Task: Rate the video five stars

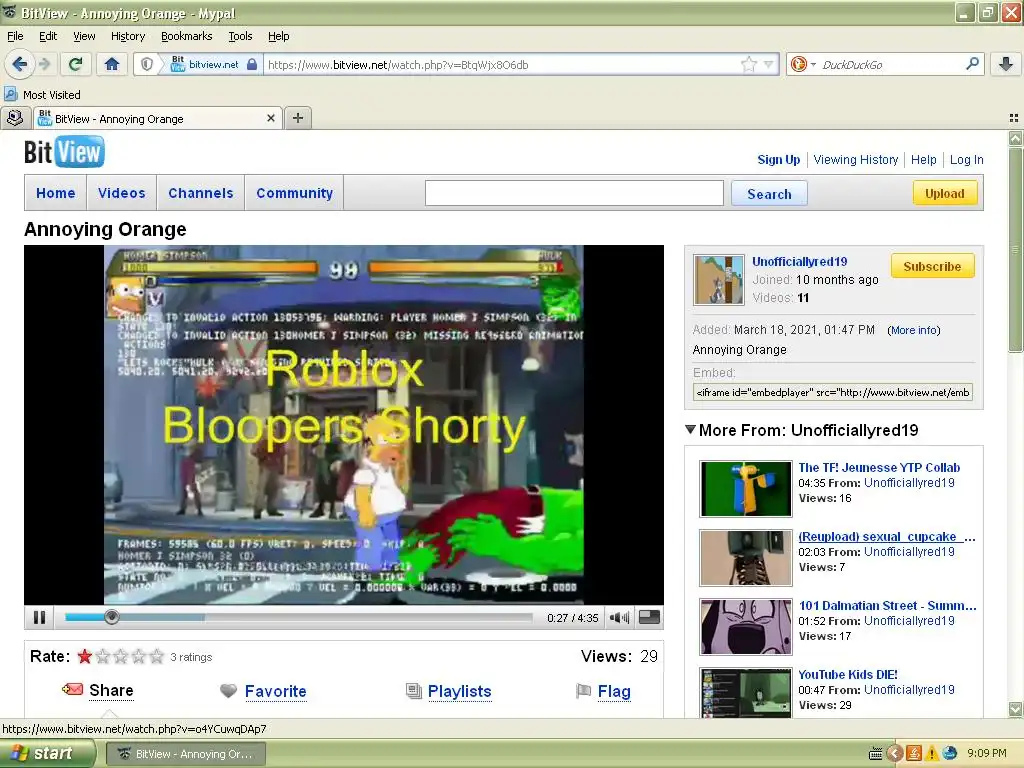Action: [156, 656]
